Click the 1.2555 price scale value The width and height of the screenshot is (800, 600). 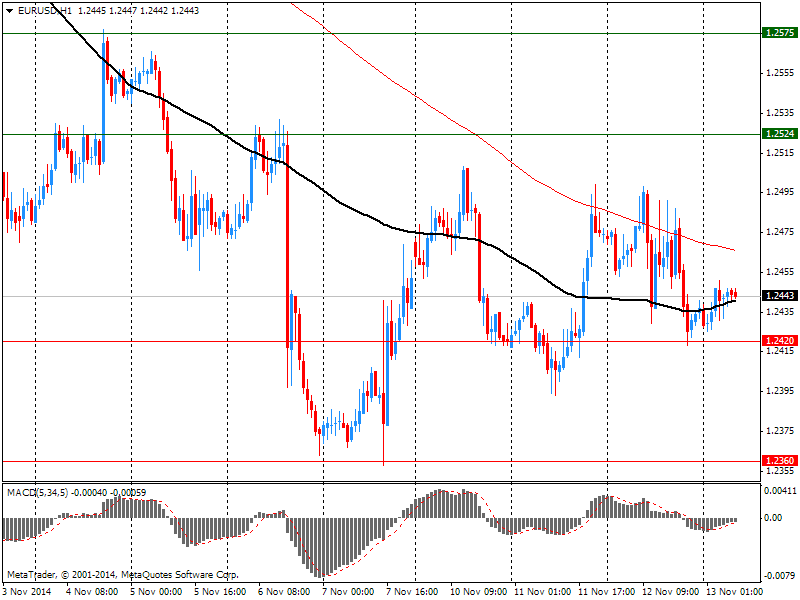click(x=781, y=73)
